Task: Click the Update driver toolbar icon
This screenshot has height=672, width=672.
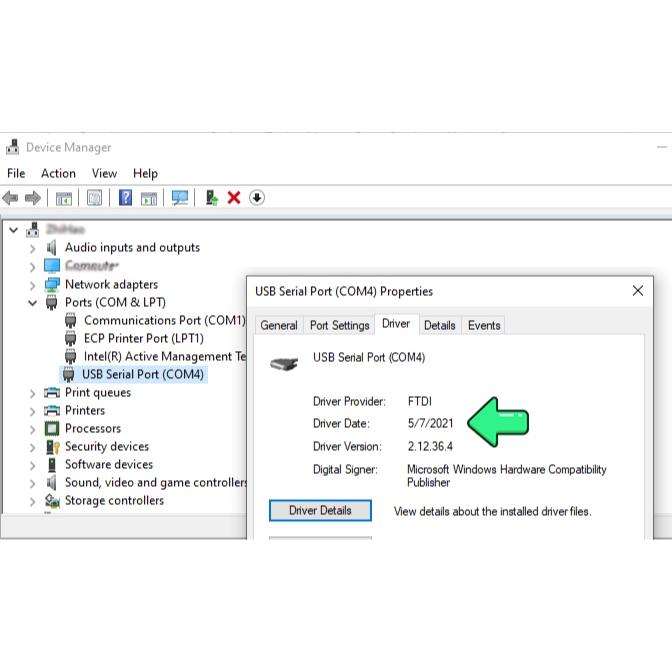Action: point(211,198)
